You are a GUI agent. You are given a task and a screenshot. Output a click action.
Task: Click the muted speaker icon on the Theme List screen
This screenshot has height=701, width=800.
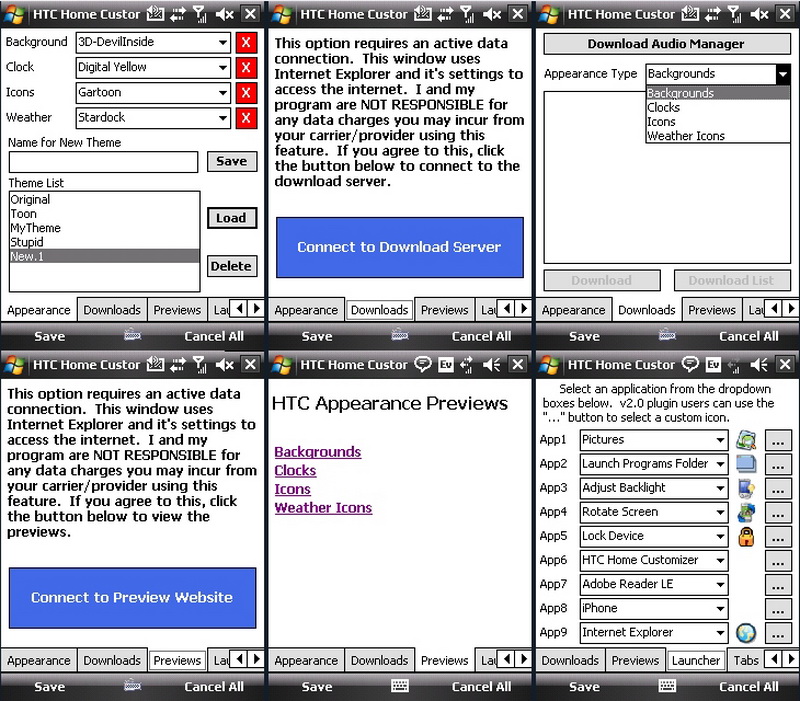tap(224, 14)
